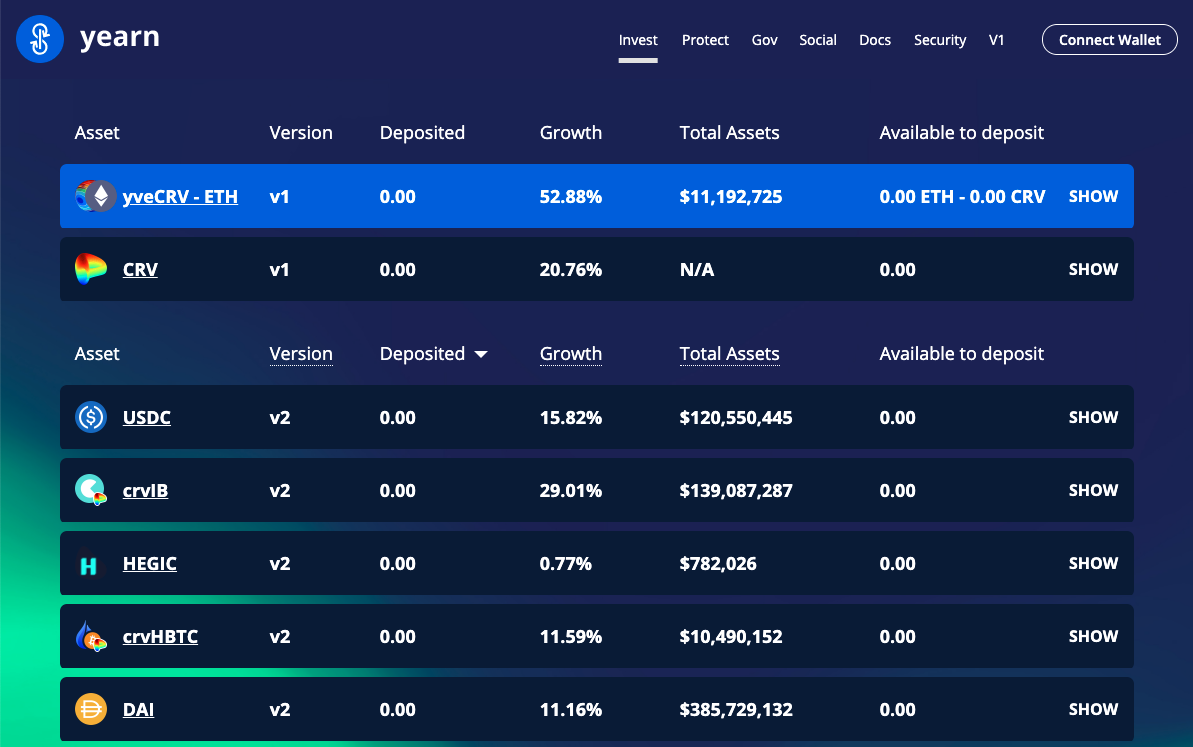Click the HEGIC token icon
The height and width of the screenshot is (747, 1193).
pyautogui.click(x=91, y=564)
